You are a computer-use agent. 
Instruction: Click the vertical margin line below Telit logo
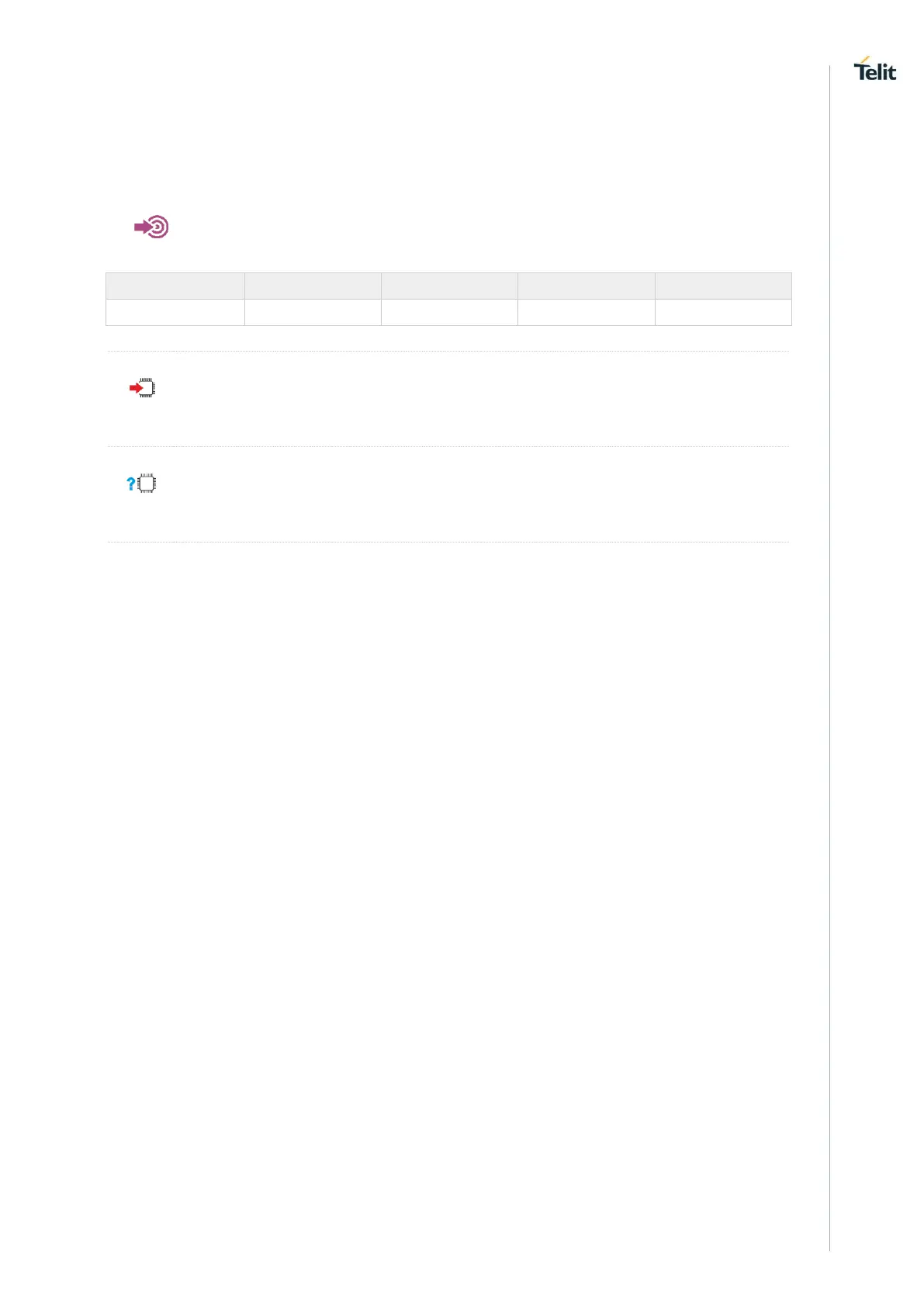tap(829, 621)
